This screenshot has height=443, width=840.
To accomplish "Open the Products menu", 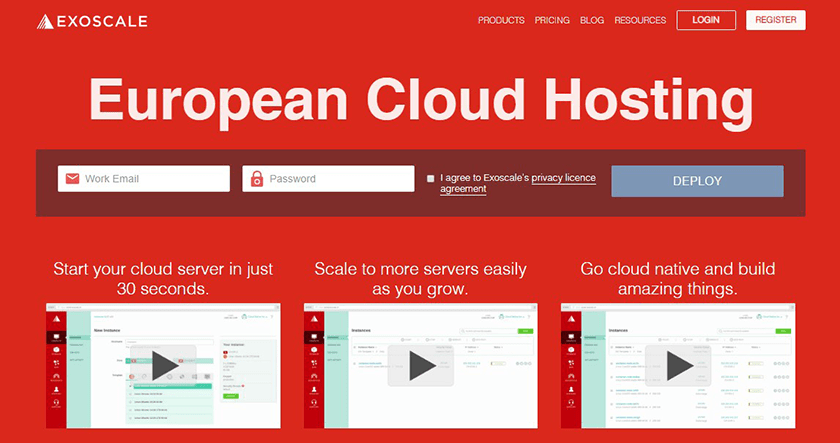I will [501, 20].
